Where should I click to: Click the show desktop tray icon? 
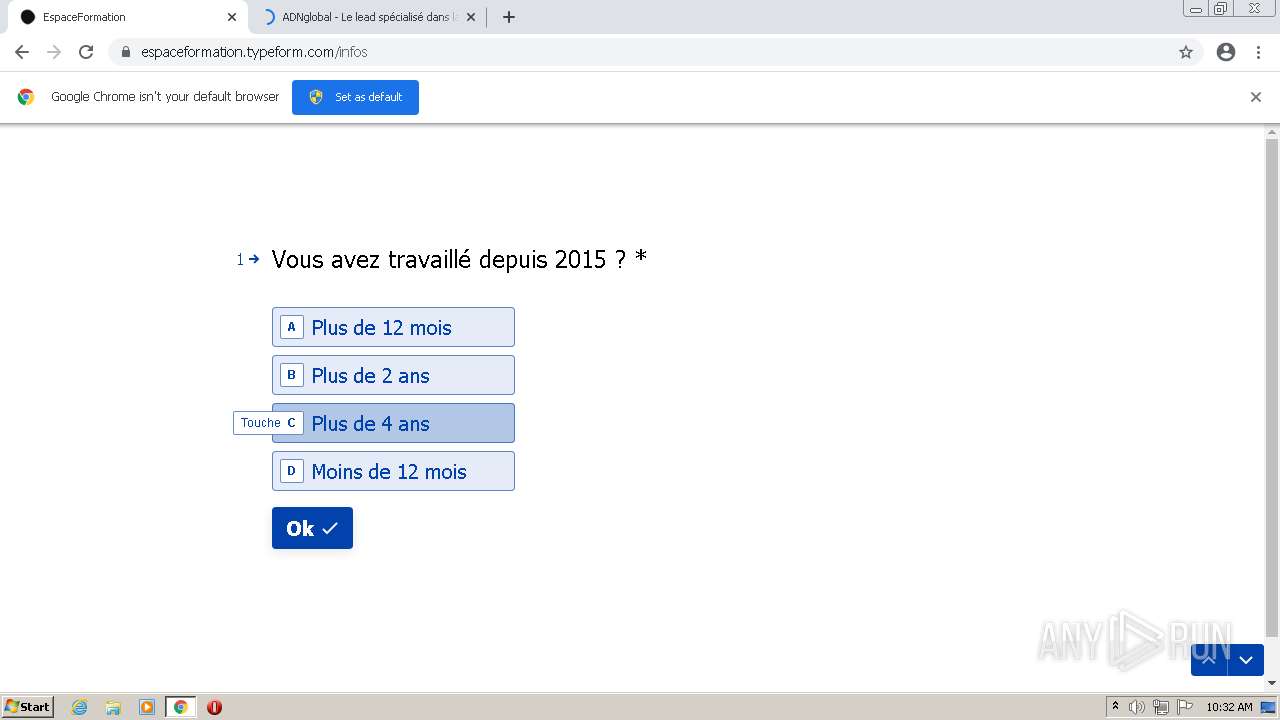pyautogui.click(x=1268, y=707)
